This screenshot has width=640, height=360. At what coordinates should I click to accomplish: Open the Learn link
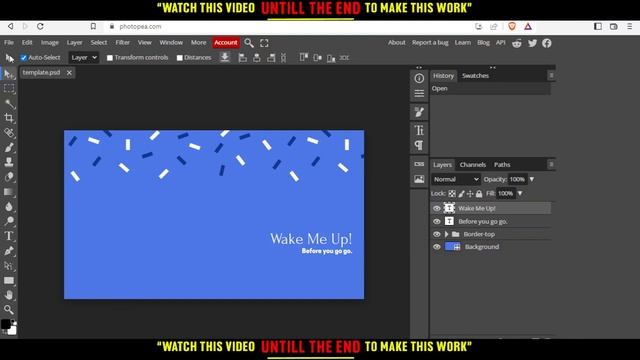[463, 42]
